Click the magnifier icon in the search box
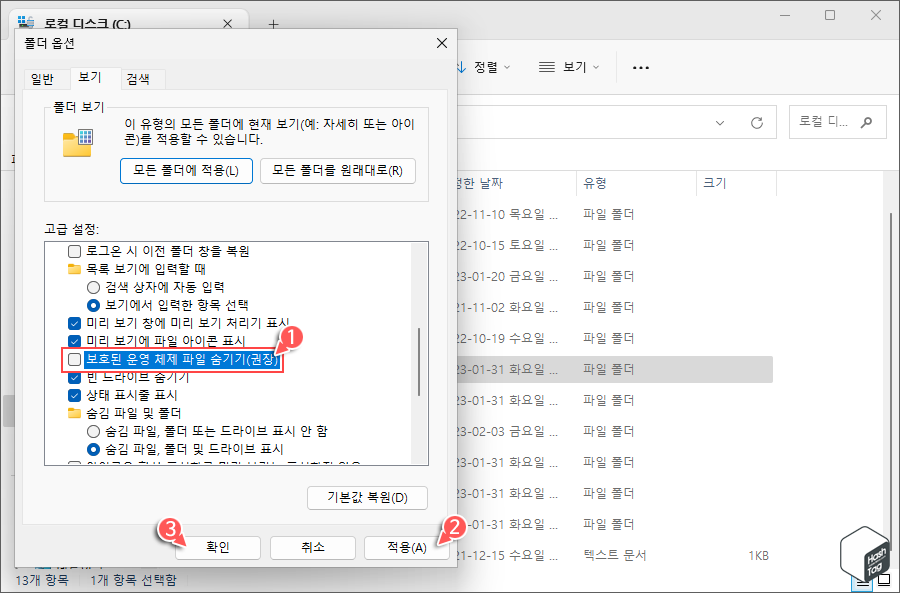 (x=866, y=121)
